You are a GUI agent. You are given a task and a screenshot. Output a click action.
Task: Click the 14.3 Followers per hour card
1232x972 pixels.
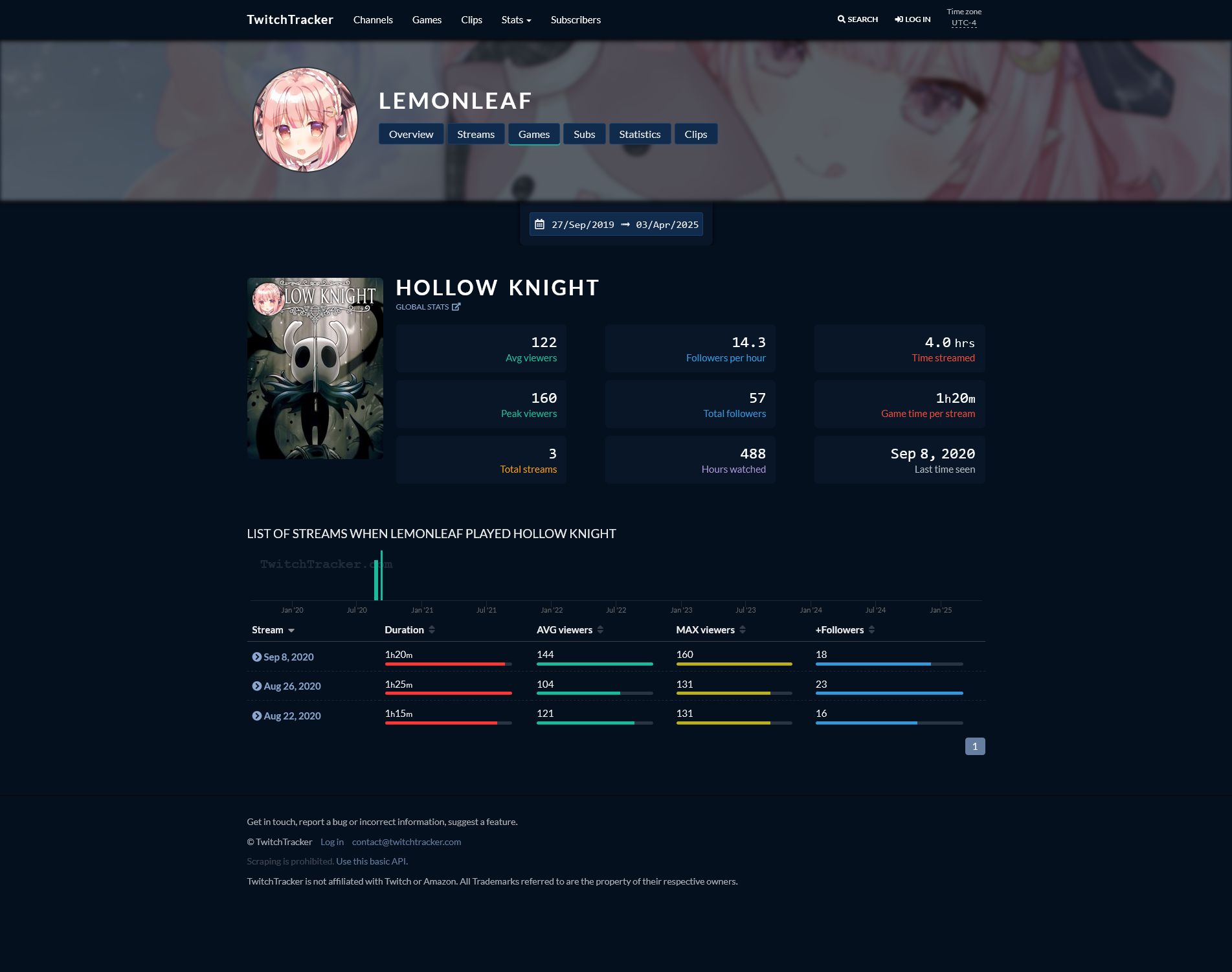pos(690,348)
